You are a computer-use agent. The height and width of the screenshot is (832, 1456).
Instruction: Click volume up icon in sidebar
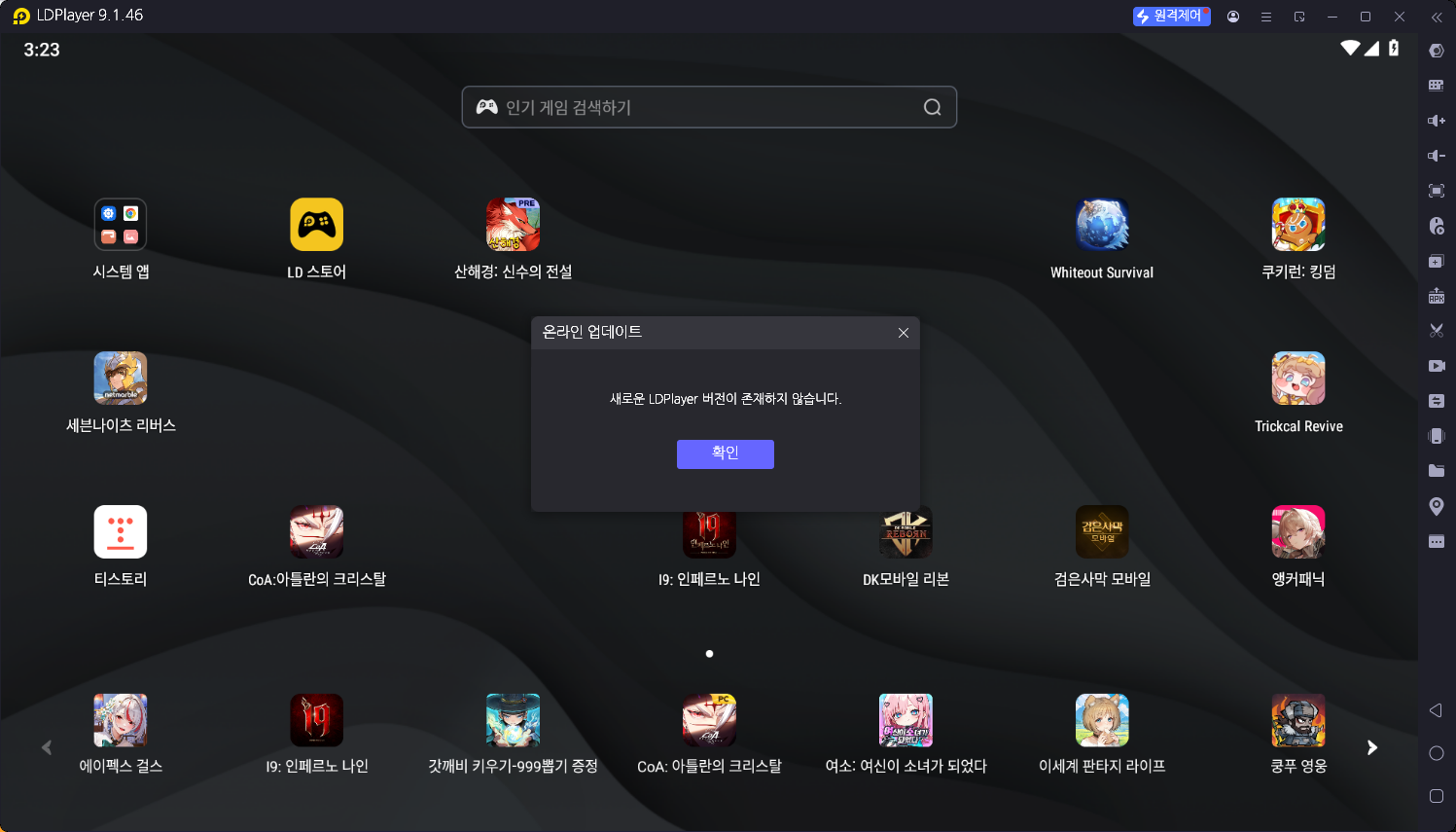click(1437, 121)
